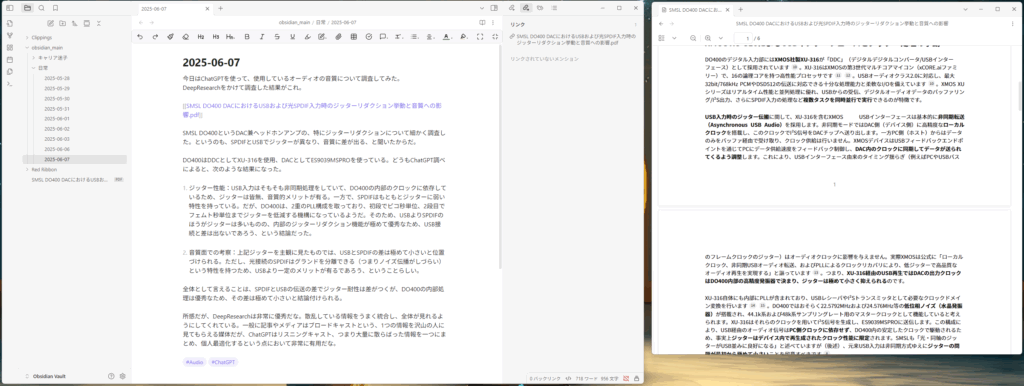Click the undo arrow in editor toolbar
Viewport: 1024px width, 386px height.
(x=140, y=37)
